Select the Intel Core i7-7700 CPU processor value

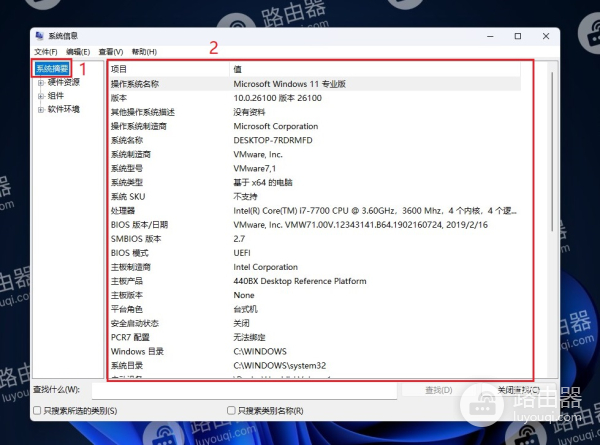point(375,211)
